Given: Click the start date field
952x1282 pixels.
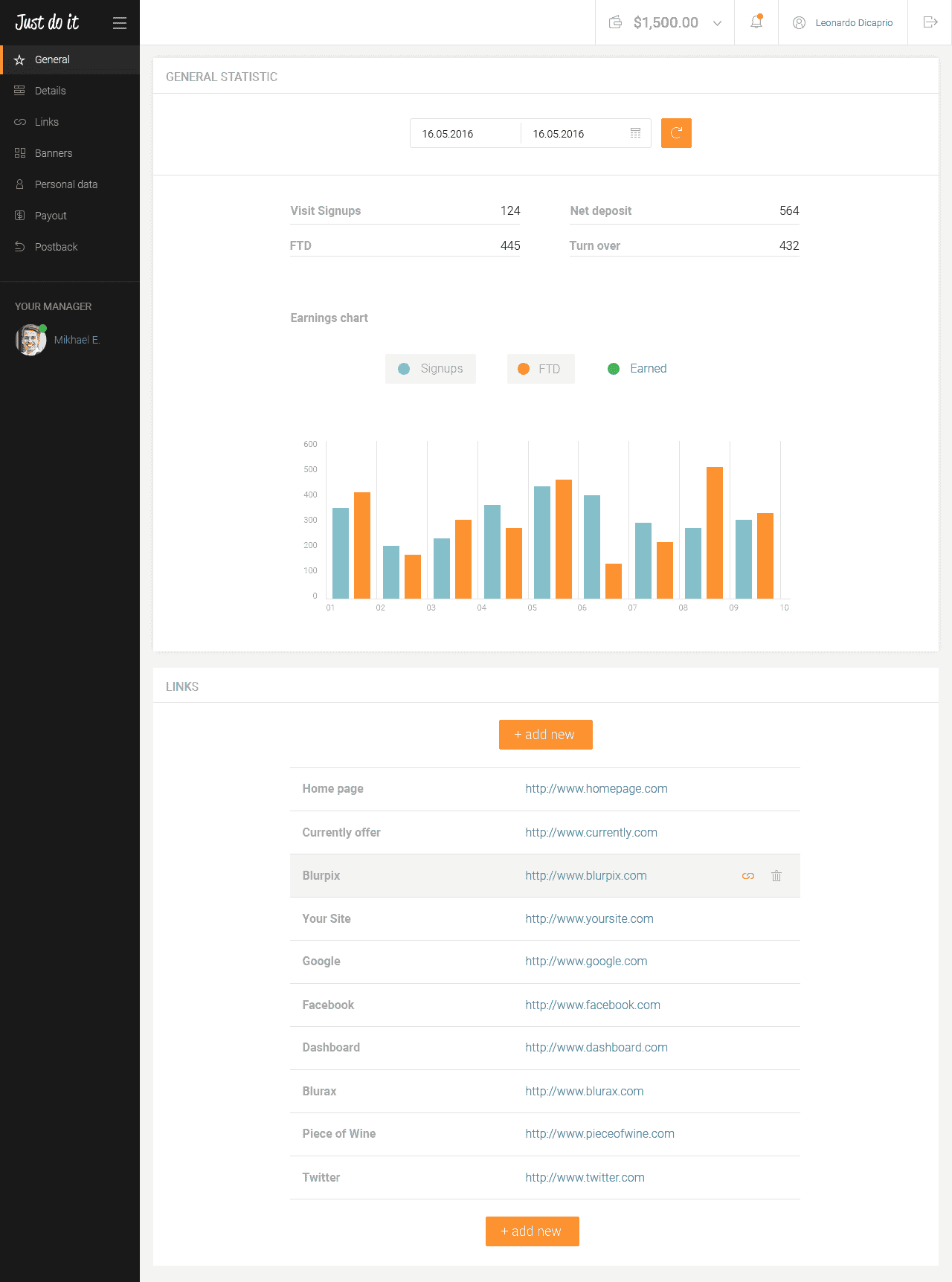Looking at the screenshot, I should 464,134.
